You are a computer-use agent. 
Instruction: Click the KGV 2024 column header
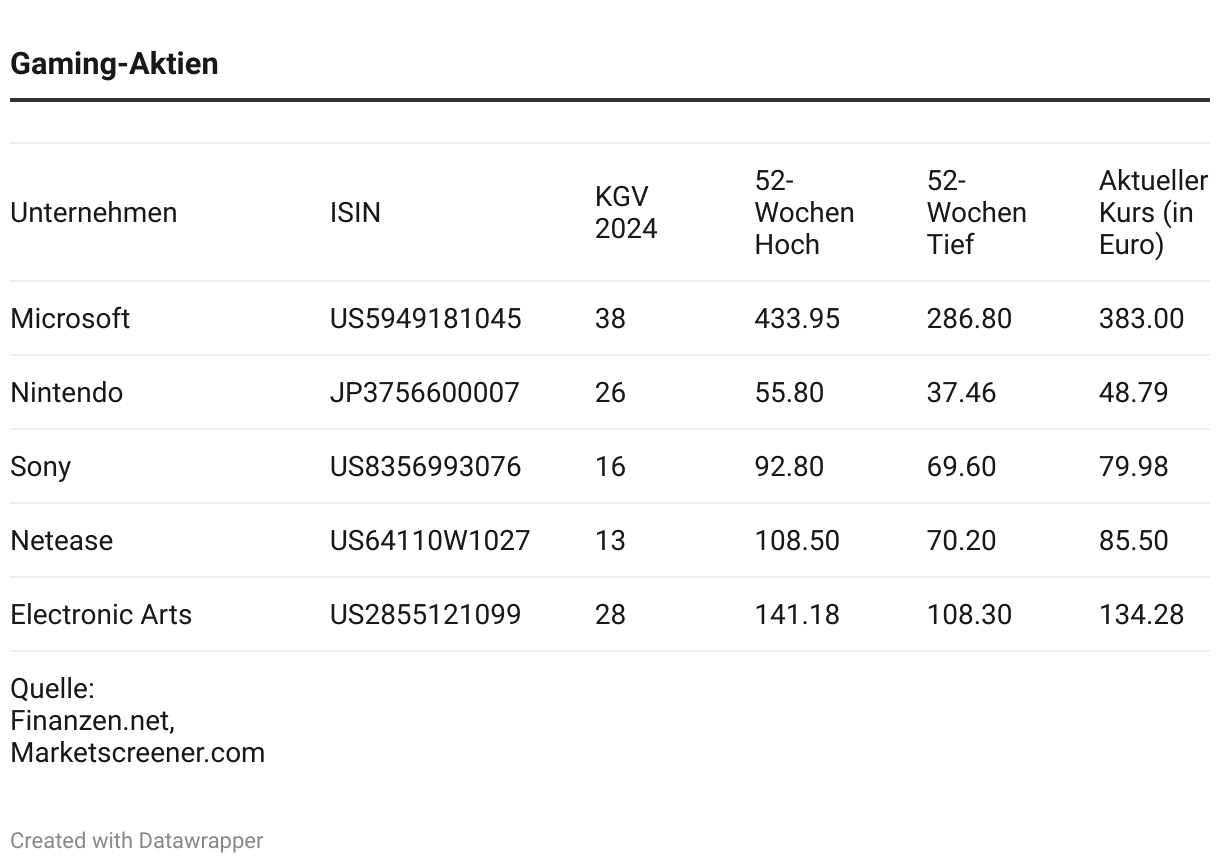click(626, 212)
